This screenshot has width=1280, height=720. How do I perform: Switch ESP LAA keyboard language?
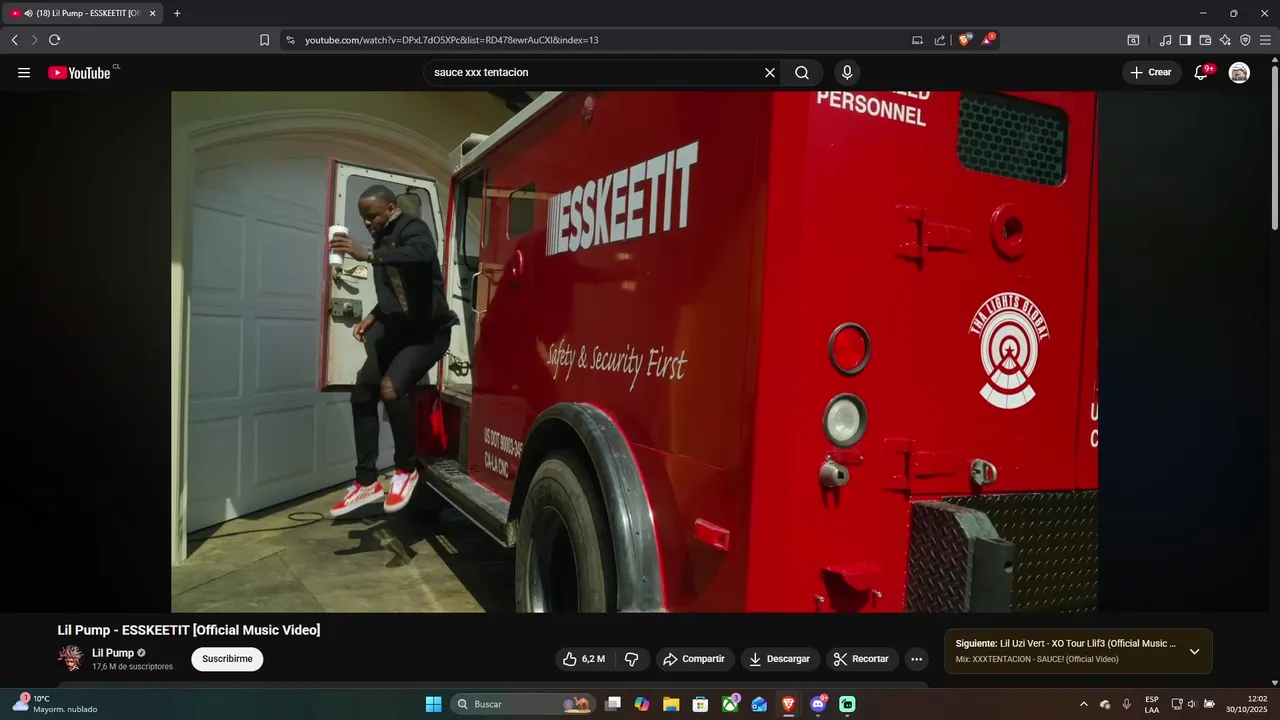click(1152, 704)
